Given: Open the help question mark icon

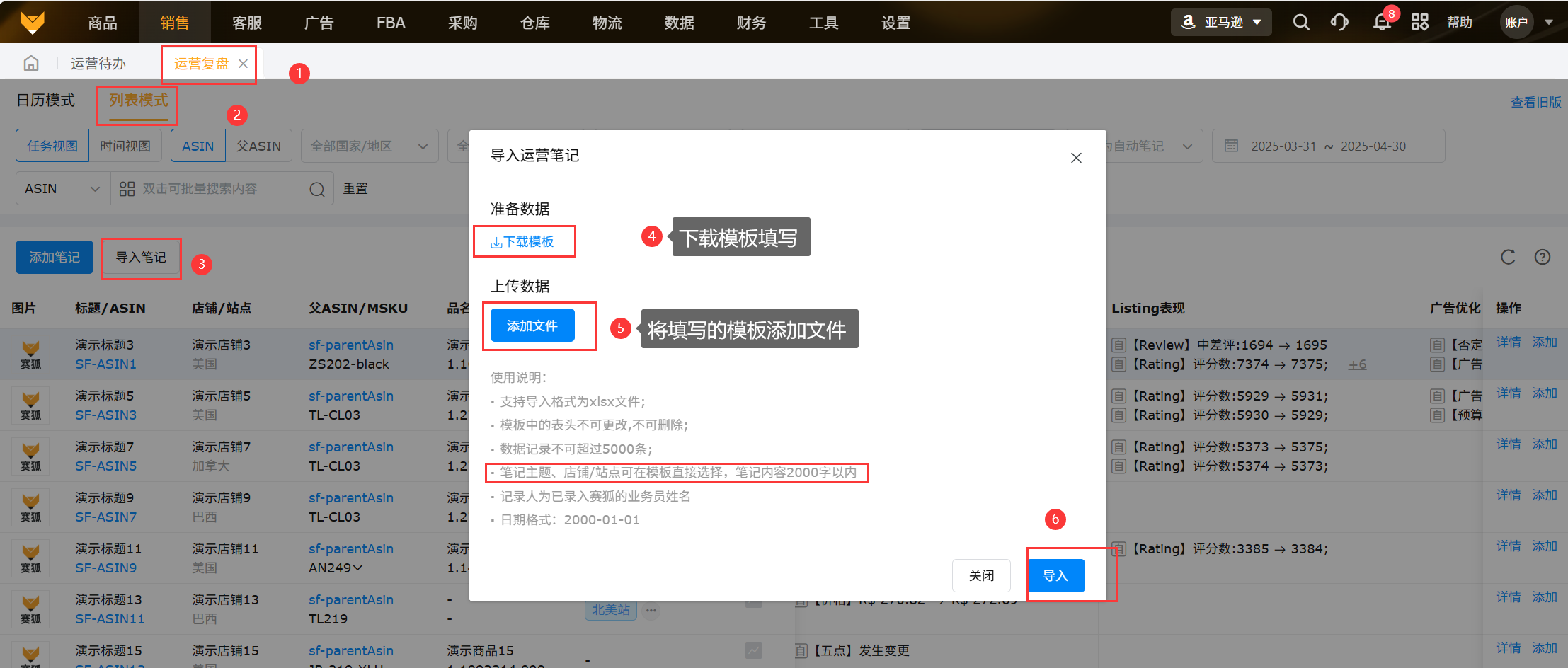Looking at the screenshot, I should point(1543,257).
